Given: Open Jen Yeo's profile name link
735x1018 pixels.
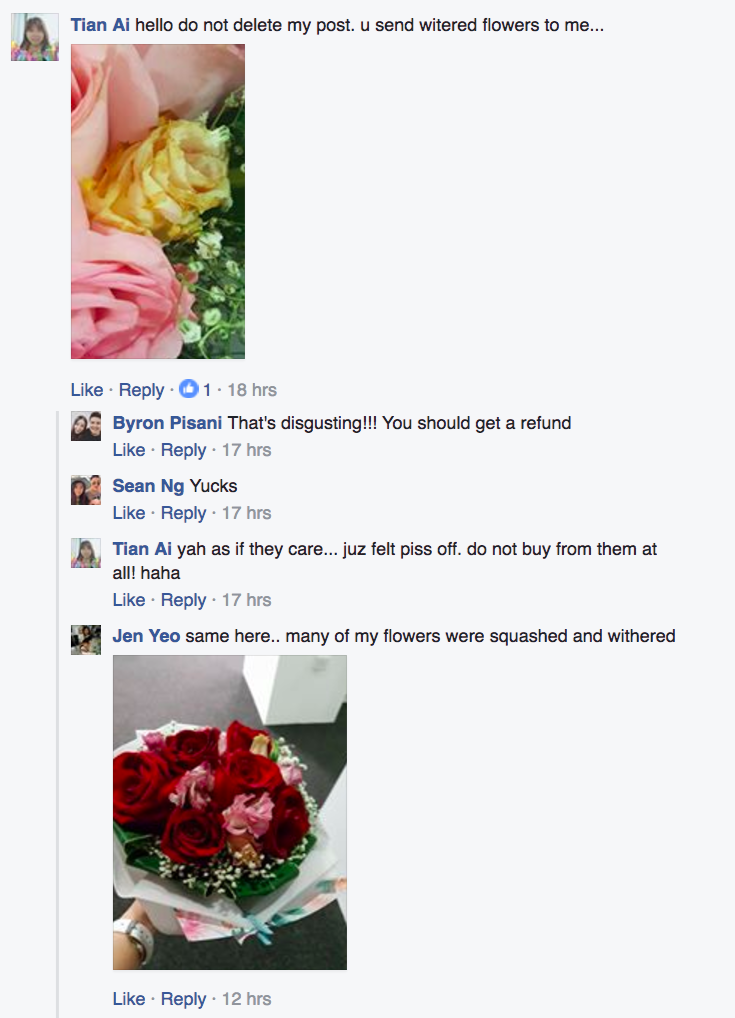Looking at the screenshot, I should [x=146, y=636].
